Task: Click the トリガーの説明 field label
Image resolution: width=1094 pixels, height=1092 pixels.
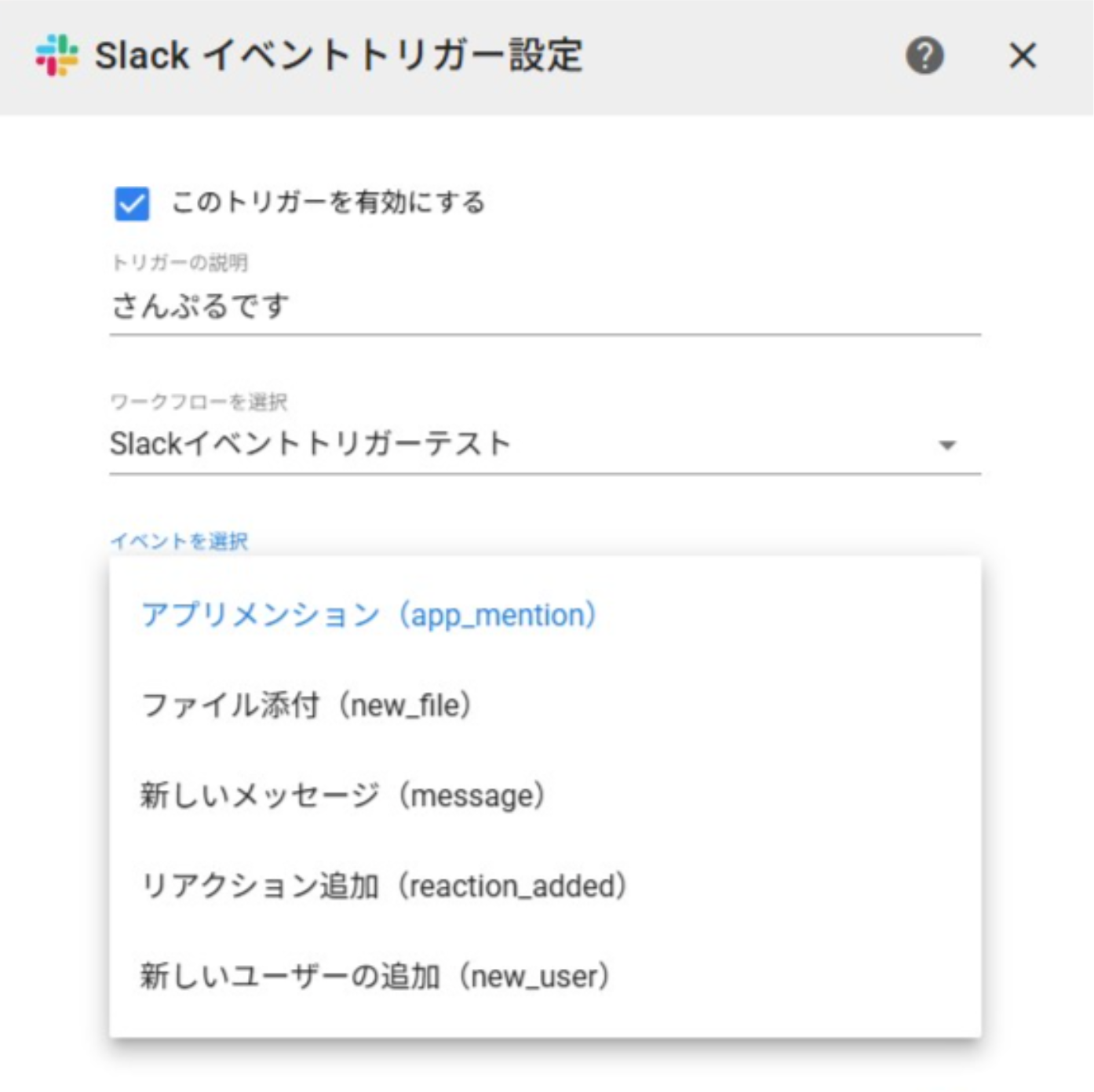Action: pyautogui.click(x=180, y=262)
